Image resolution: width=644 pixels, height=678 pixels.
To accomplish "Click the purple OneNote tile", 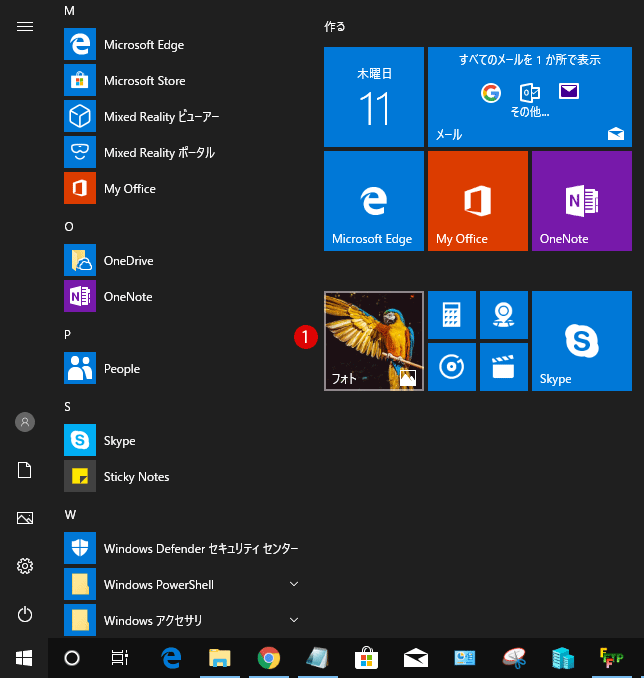I will tap(582, 201).
